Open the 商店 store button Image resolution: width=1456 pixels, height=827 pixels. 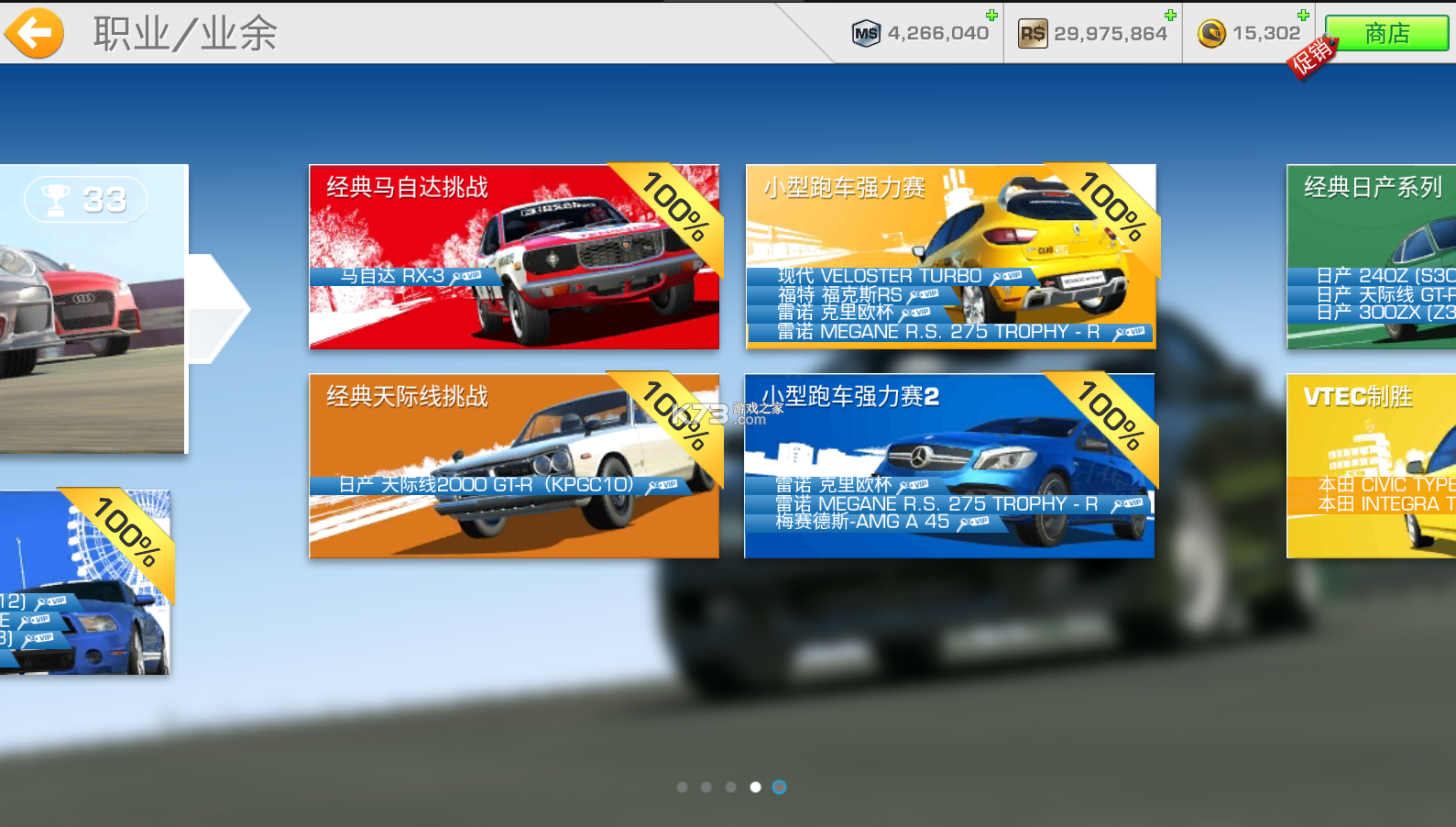(x=1386, y=34)
